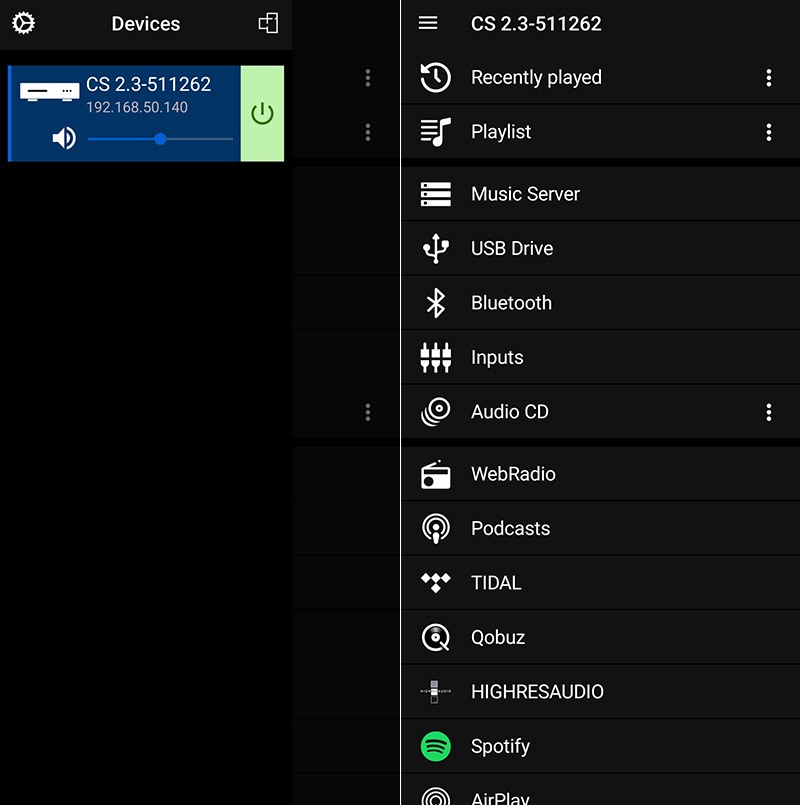Click three-dot menu in dimmed Audio CD row
Image resolution: width=800 pixels, height=805 pixels.
point(368,412)
